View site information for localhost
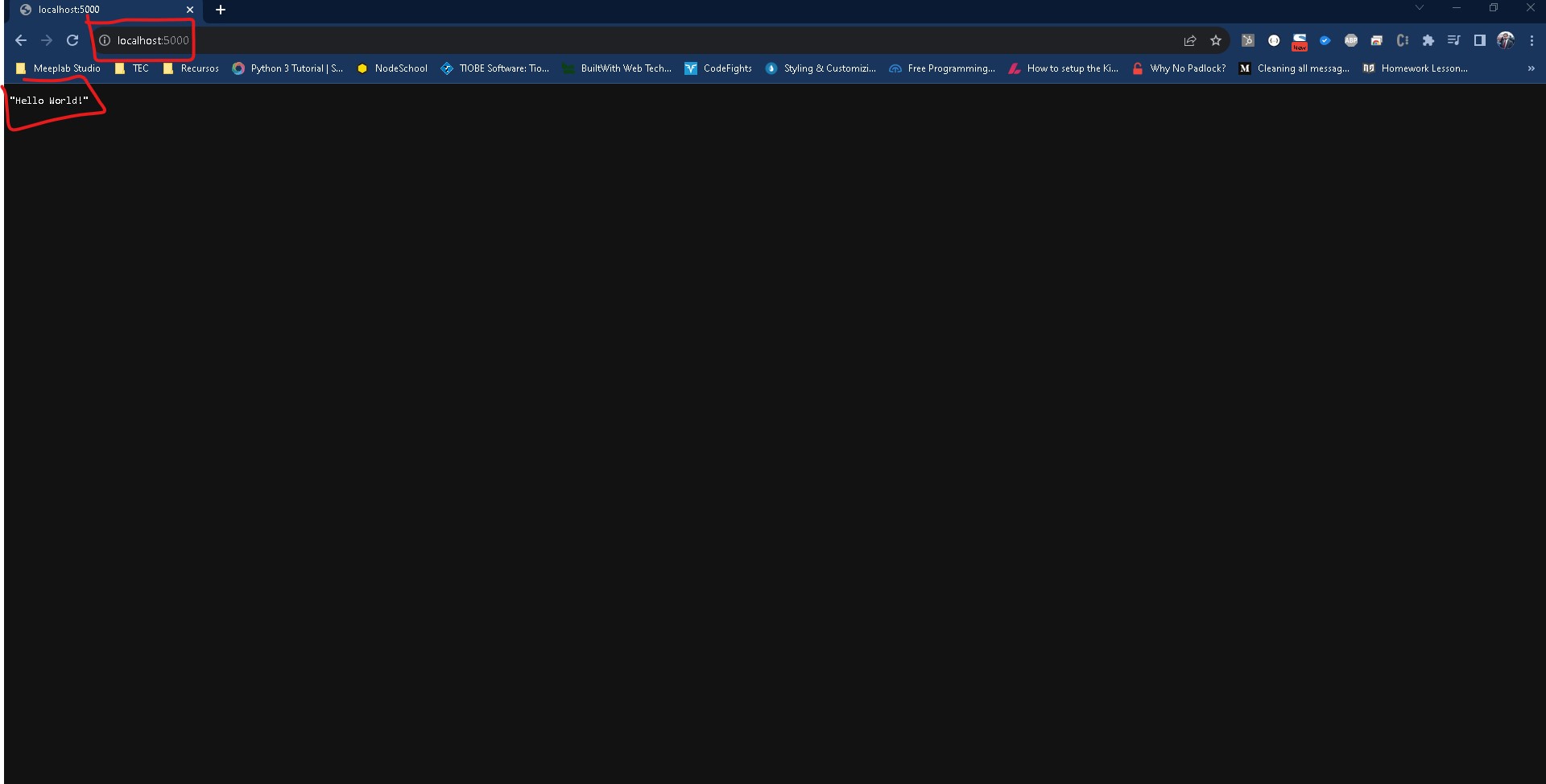Viewport: 1546px width, 784px height. 105,40
